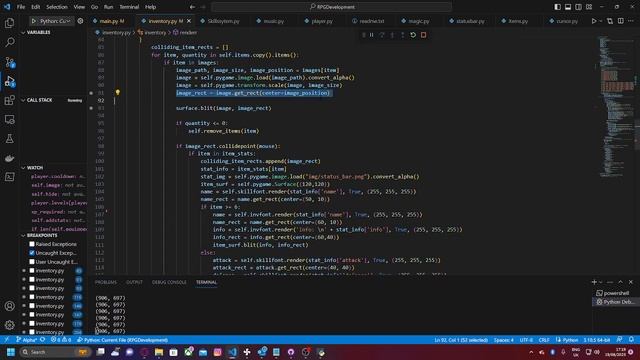Click the notifications bell in status bar
Screen dimensions: 640x360
click(x=631, y=340)
